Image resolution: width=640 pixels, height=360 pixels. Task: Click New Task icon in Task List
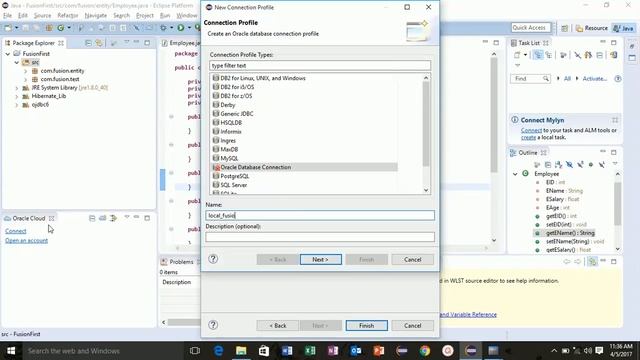pos(517,55)
